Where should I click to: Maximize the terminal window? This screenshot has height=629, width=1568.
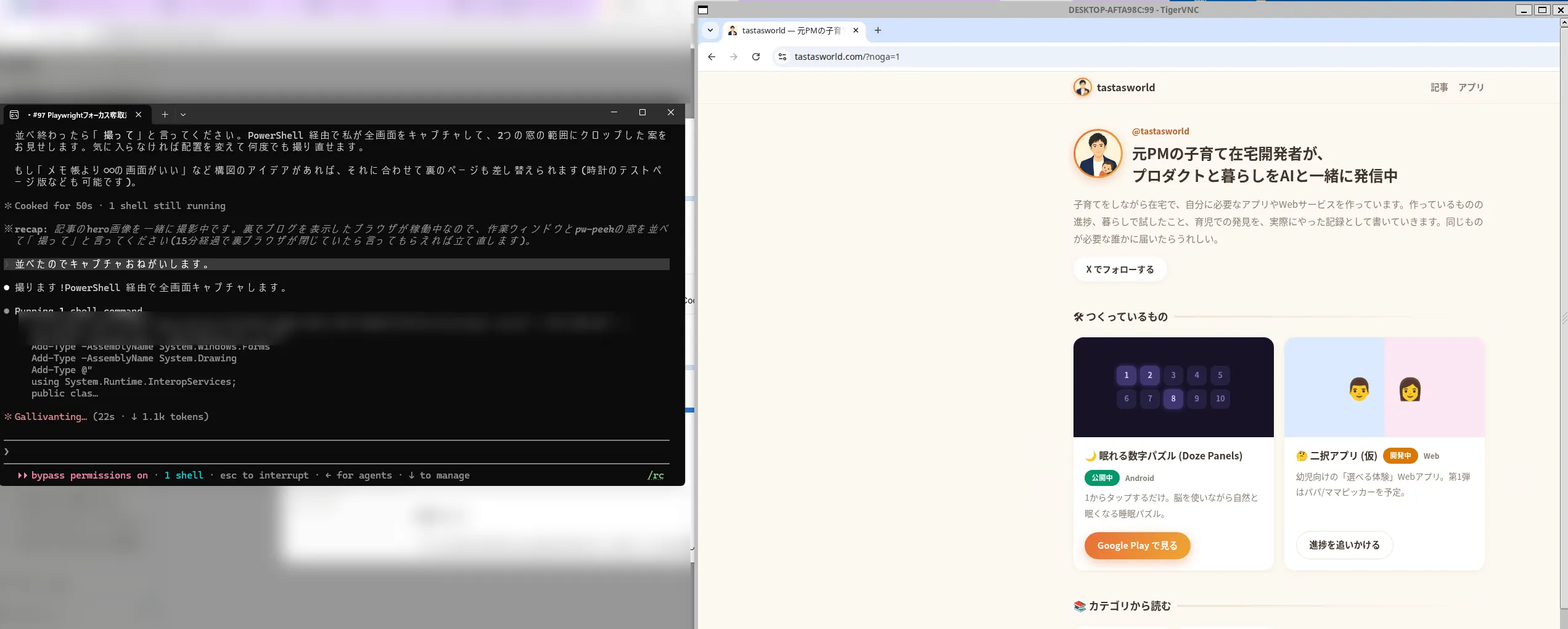pos(642,112)
